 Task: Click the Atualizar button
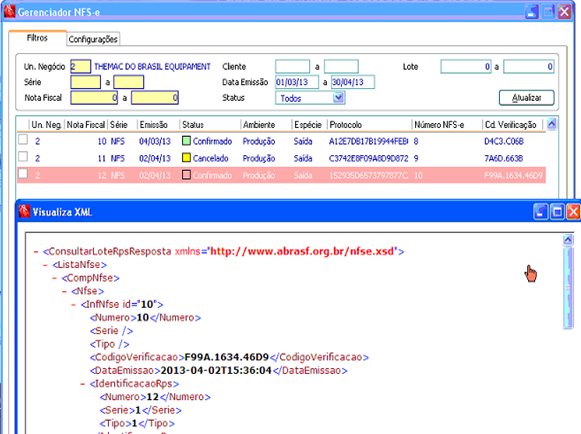pyautogui.click(x=527, y=98)
